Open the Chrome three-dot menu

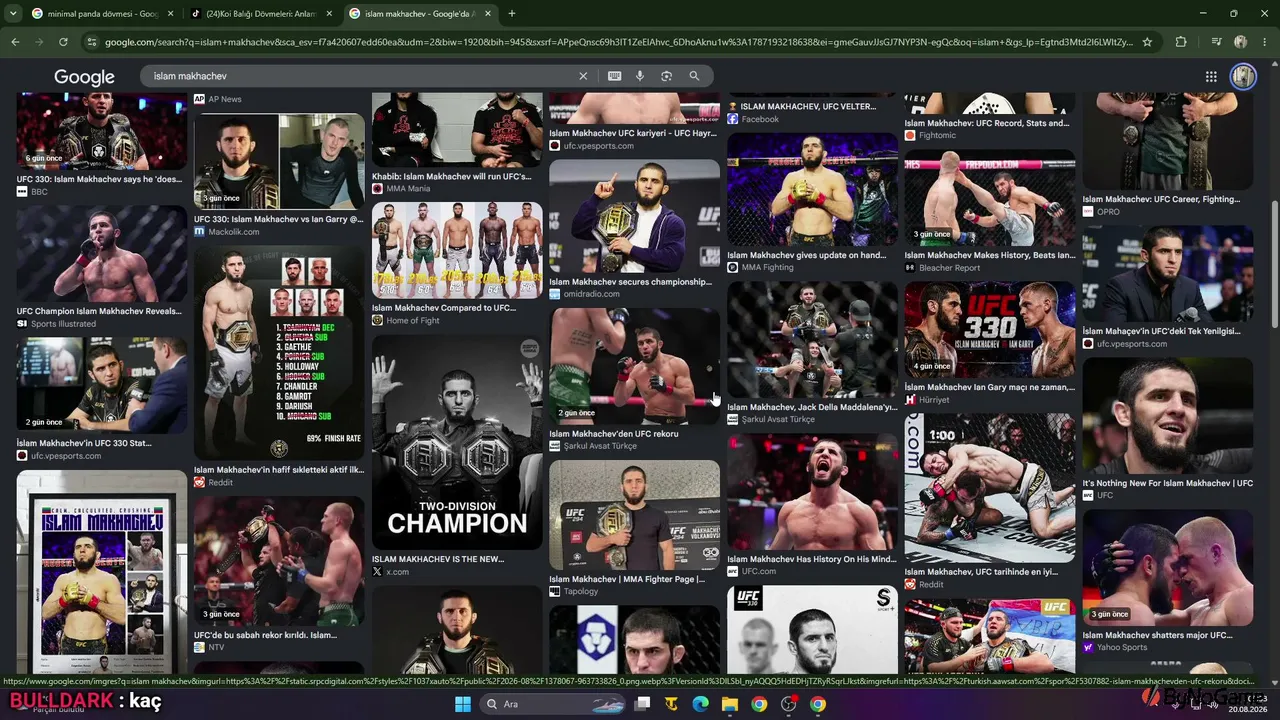click(1264, 42)
